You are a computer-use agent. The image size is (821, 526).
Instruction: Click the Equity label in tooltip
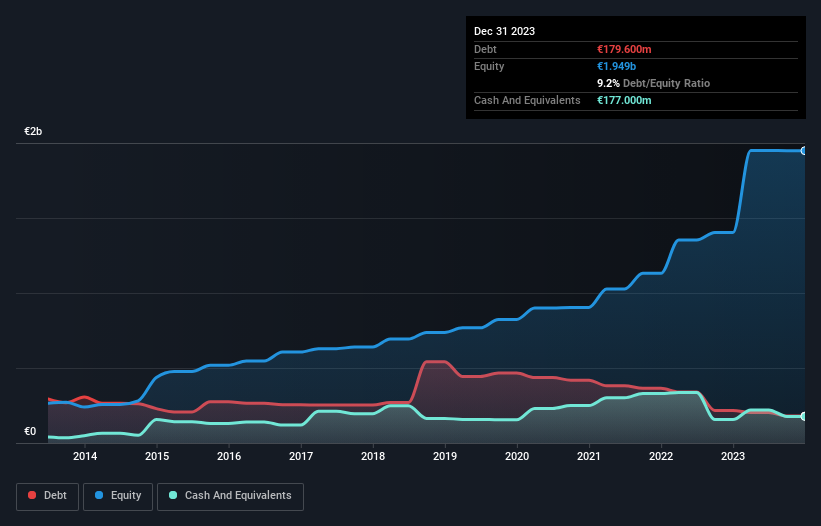click(489, 66)
